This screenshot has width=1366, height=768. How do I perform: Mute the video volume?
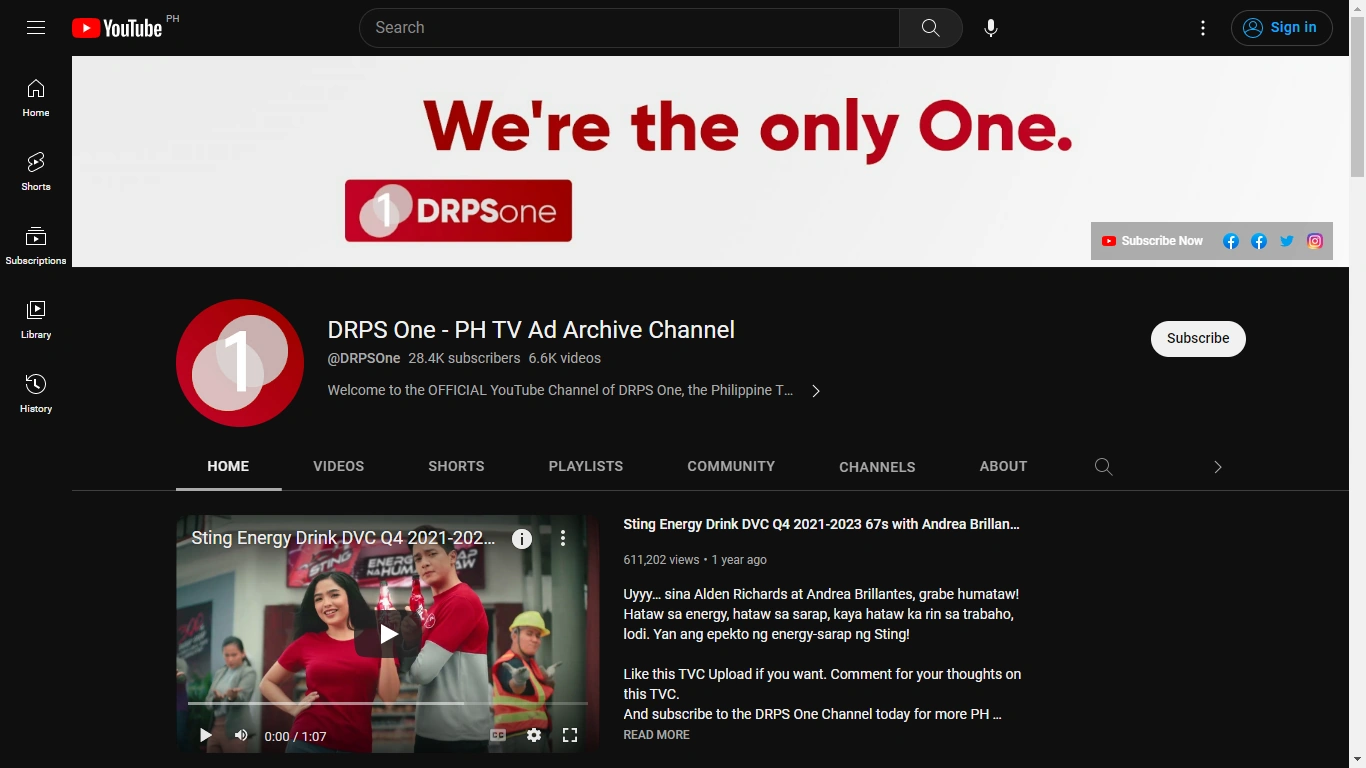click(241, 736)
